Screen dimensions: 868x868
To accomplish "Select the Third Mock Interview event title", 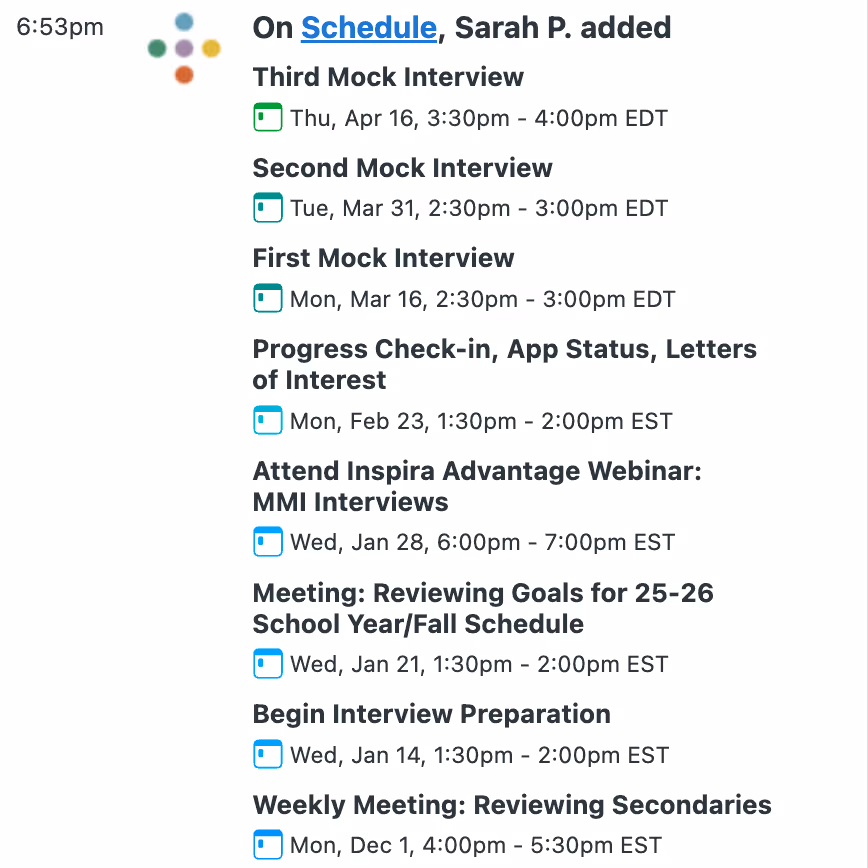I will (x=388, y=76).
